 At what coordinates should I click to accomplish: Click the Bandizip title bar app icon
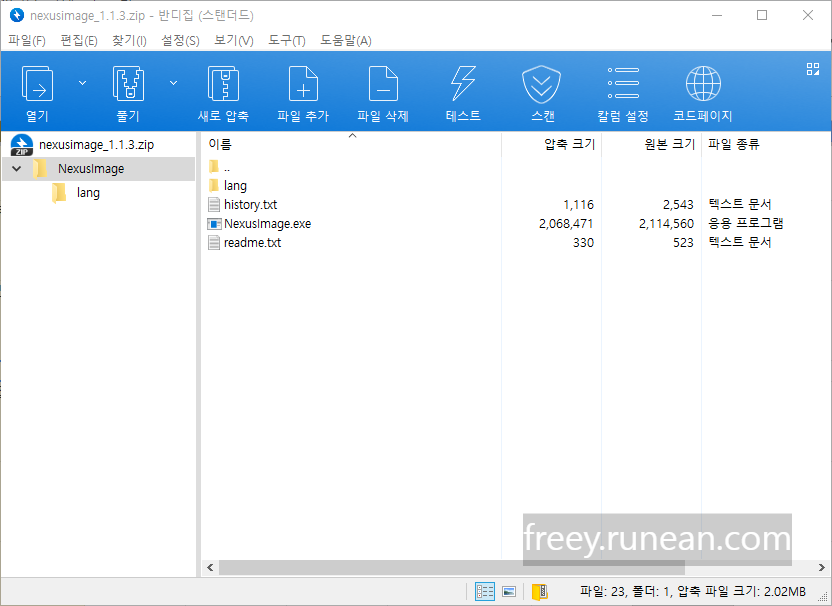(17, 15)
